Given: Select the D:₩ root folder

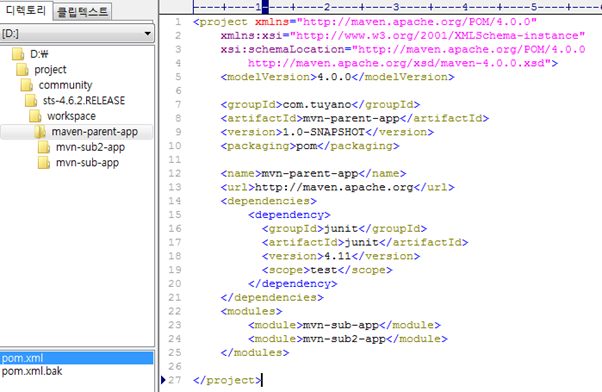Looking at the screenshot, I should pos(39,54).
